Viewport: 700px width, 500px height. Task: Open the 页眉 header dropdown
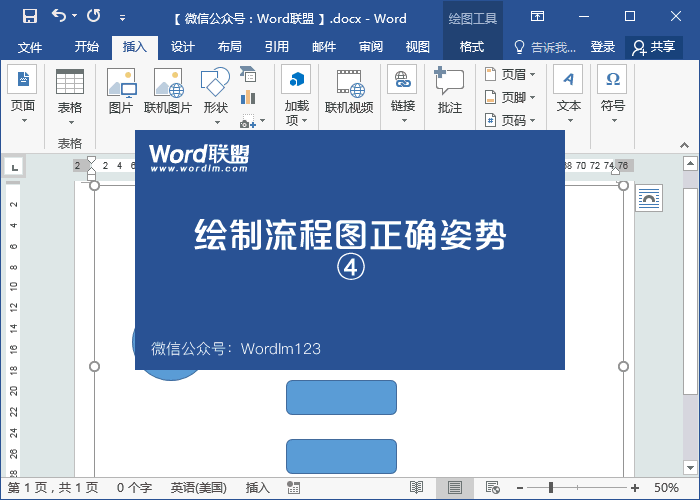tap(510, 74)
